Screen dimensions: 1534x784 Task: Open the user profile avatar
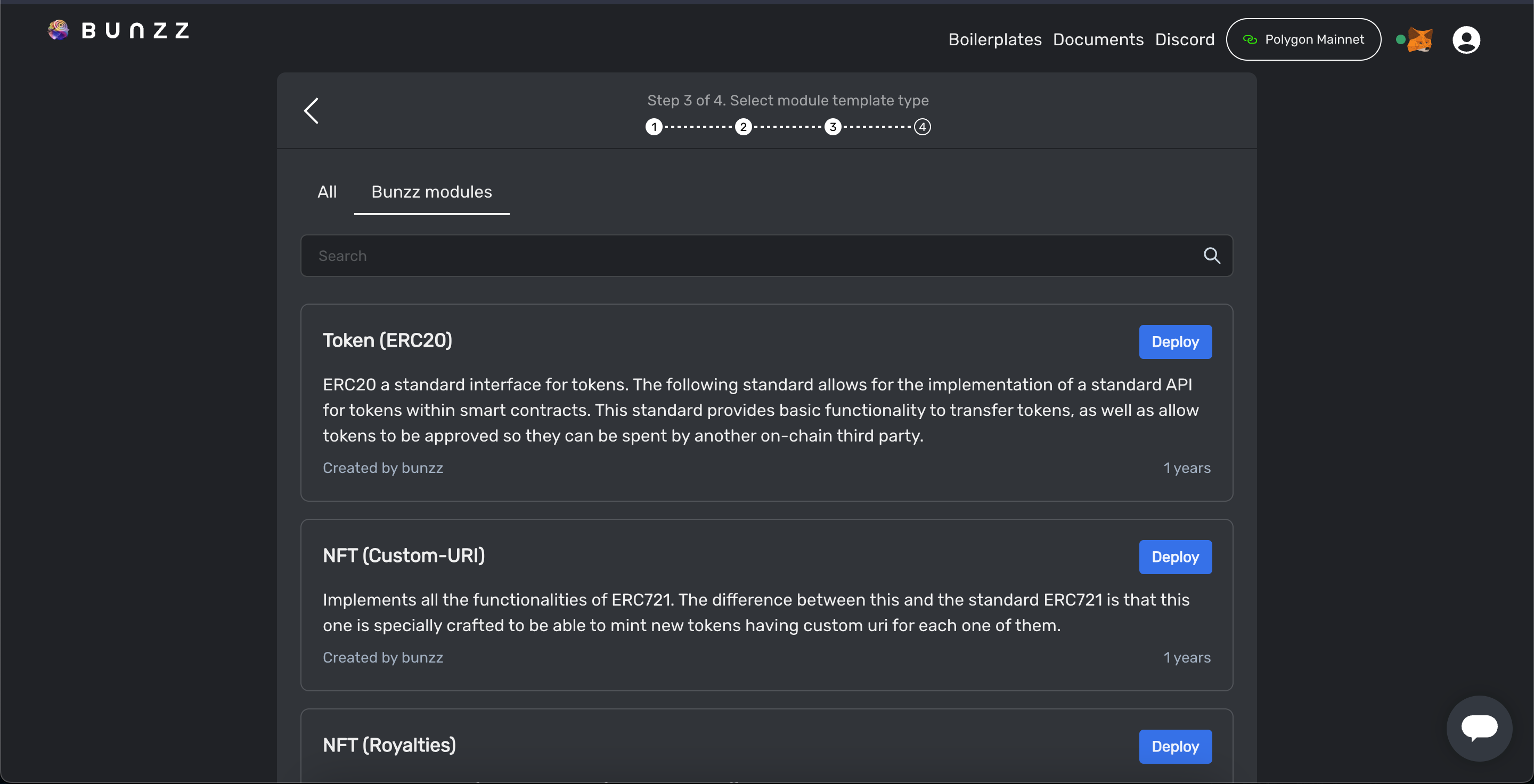tap(1465, 40)
